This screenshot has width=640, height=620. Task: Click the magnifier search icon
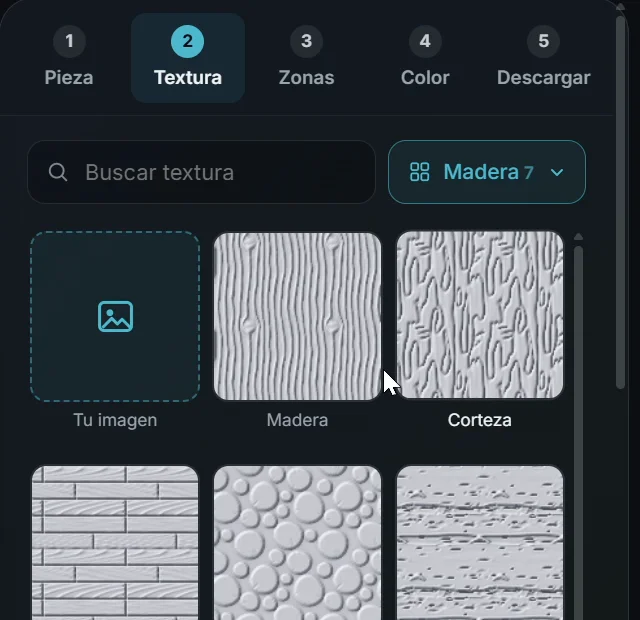click(58, 172)
